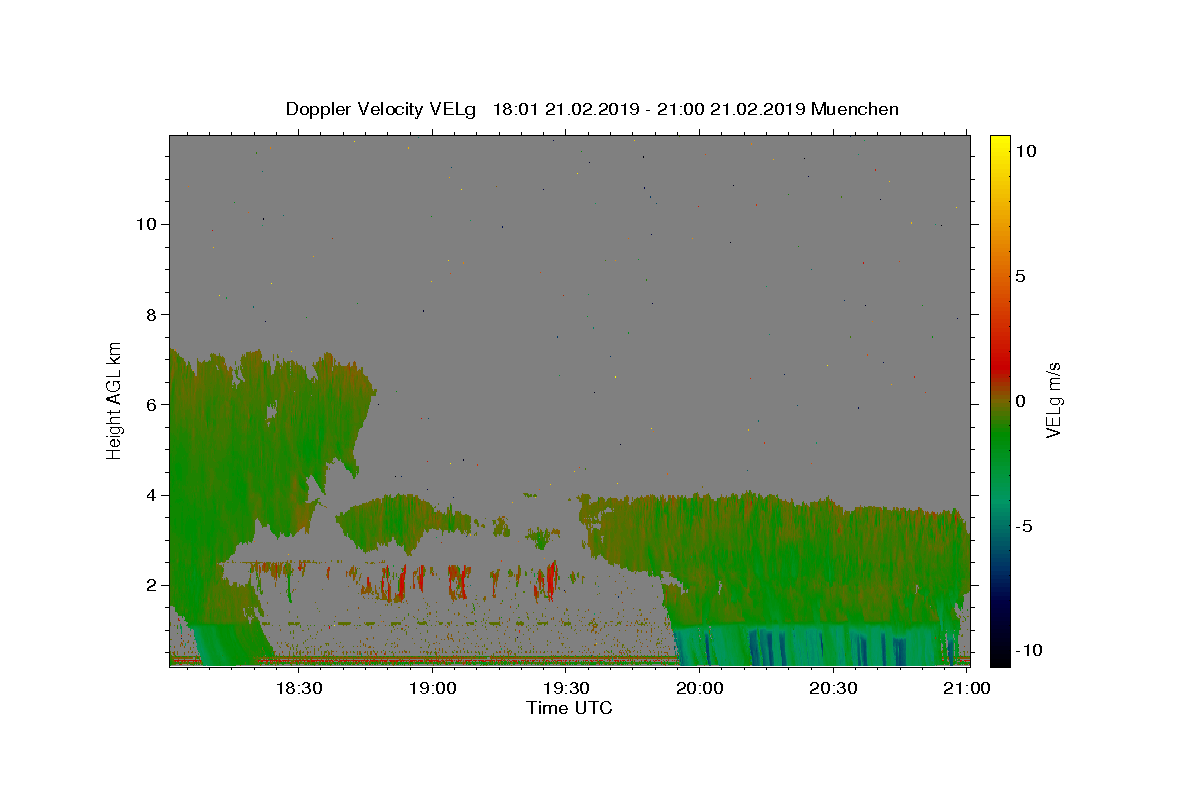Click the colorbar tick label '0'

[x=1020, y=401]
